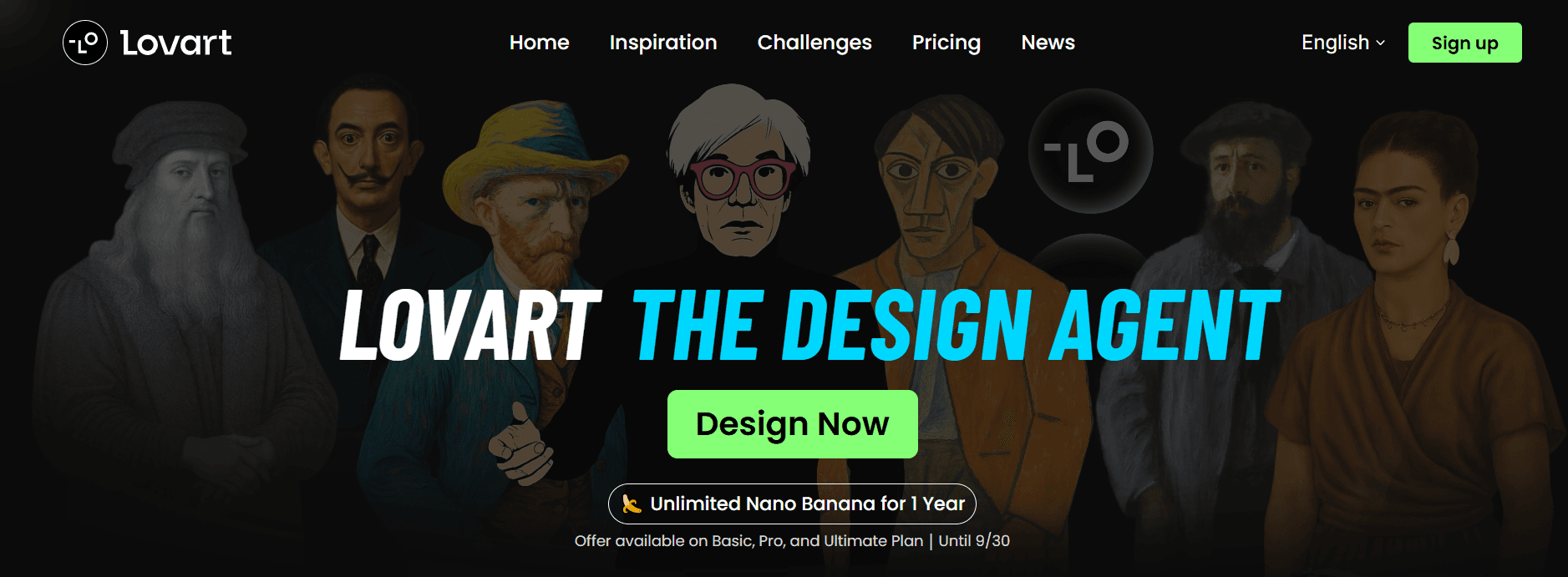Open Unlimited Nano Banana for 1 Year offer

792,504
